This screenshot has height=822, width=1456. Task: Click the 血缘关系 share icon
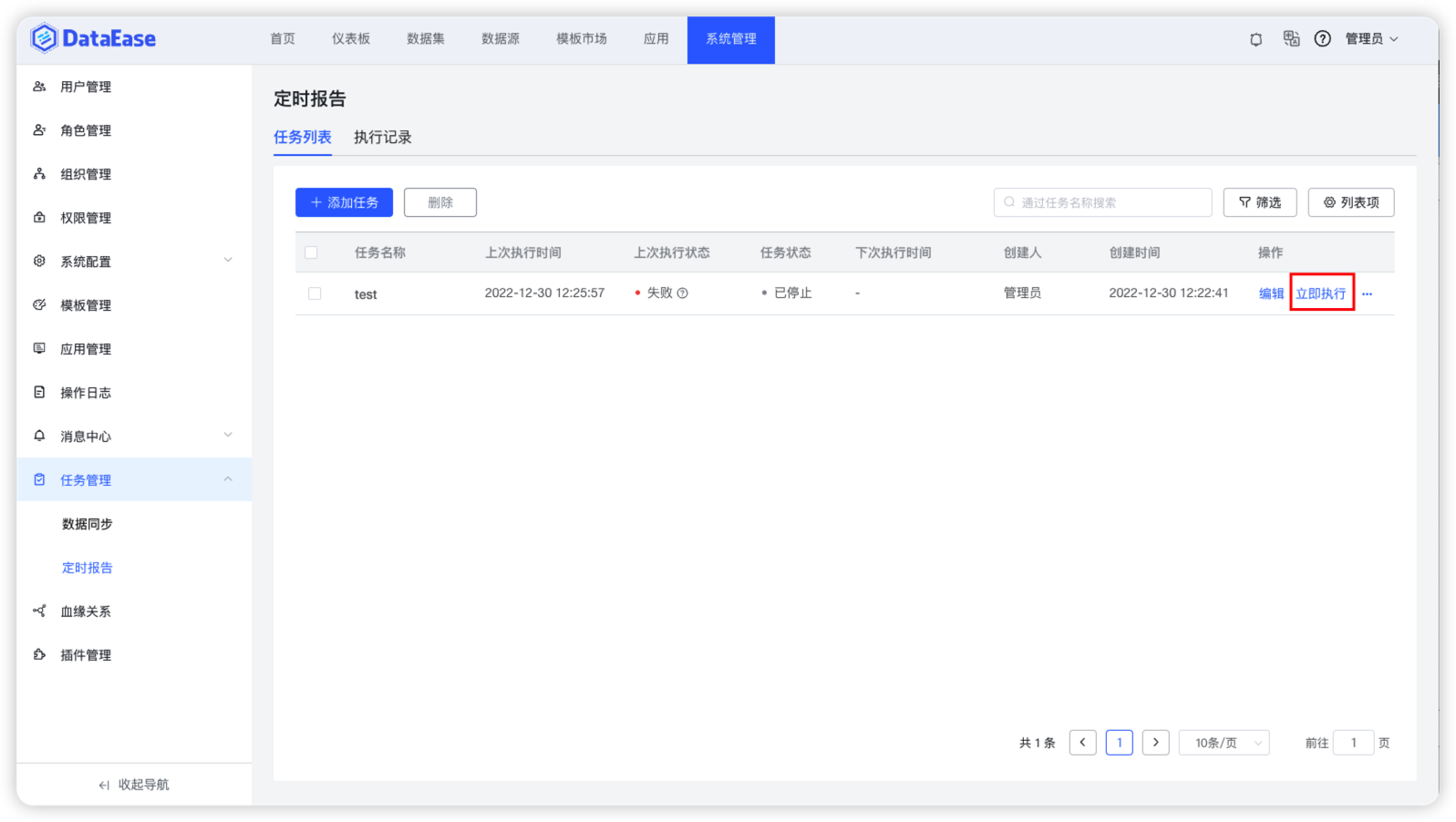pyautogui.click(x=39, y=611)
